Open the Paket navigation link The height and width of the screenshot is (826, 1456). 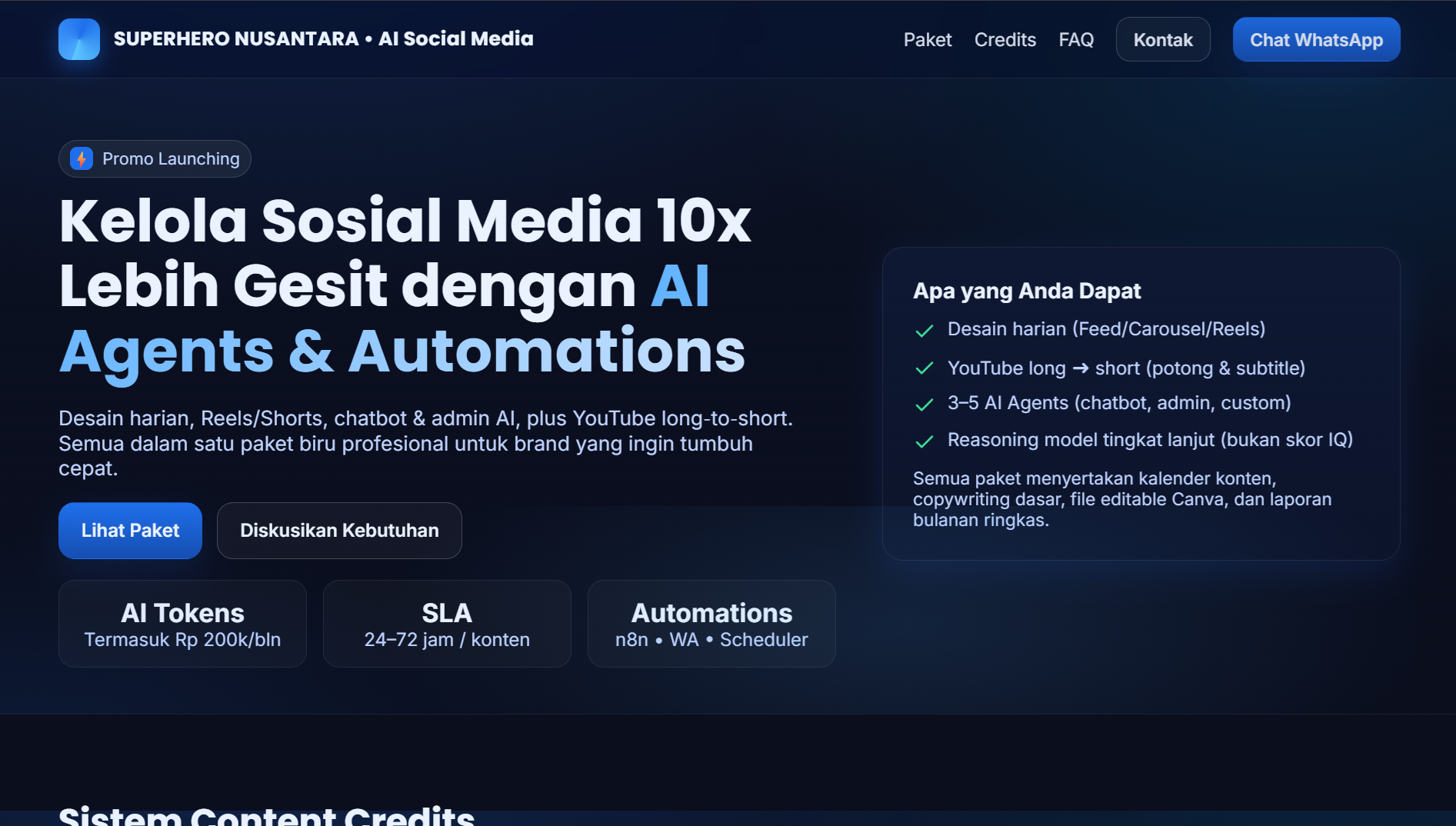(927, 40)
